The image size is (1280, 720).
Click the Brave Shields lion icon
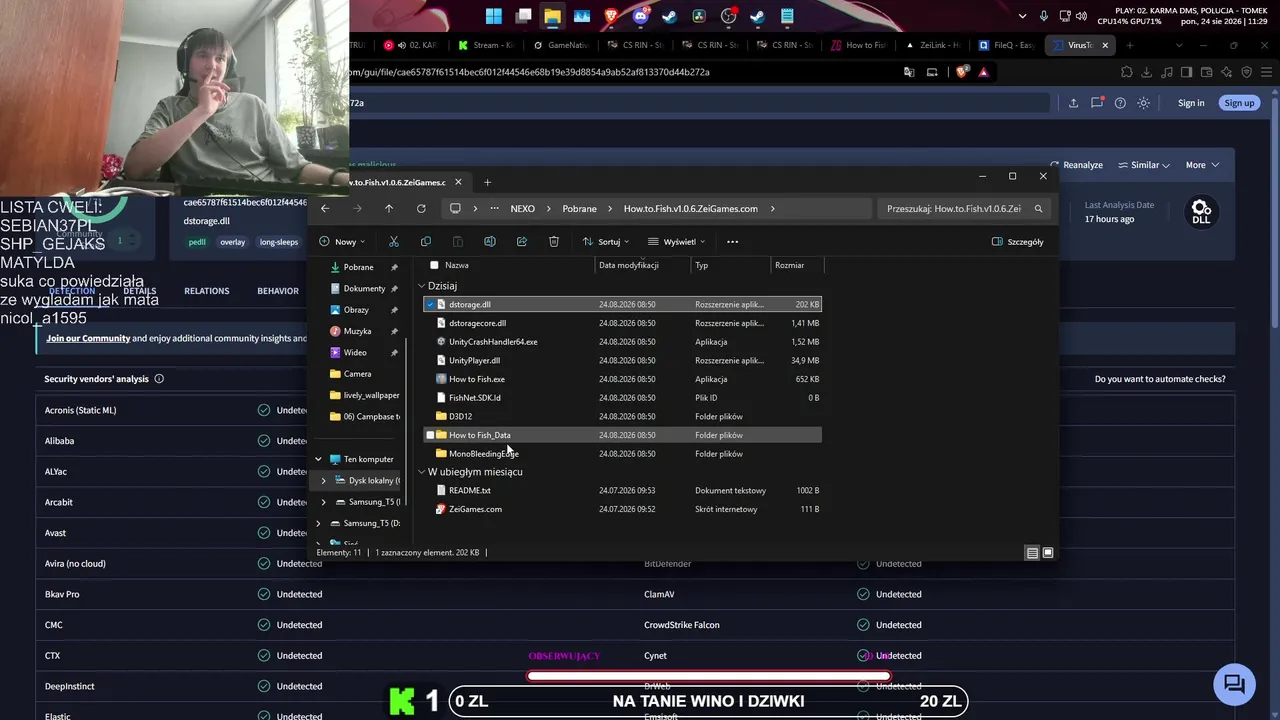tap(962, 72)
